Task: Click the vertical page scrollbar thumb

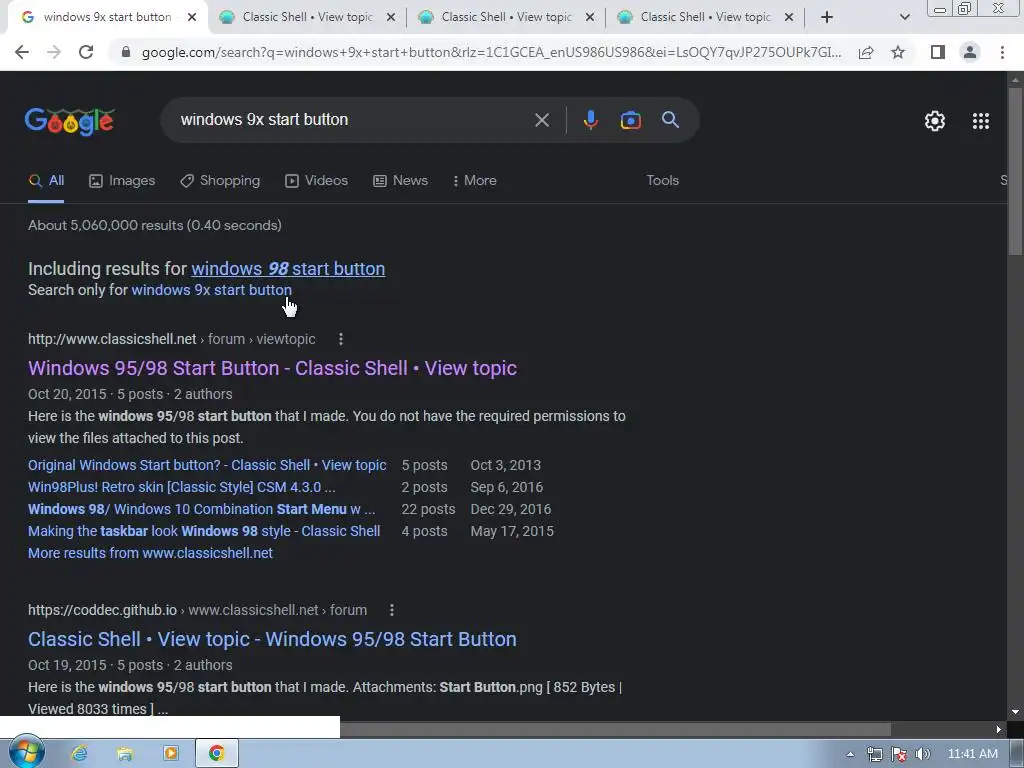Action: [x=1015, y=171]
